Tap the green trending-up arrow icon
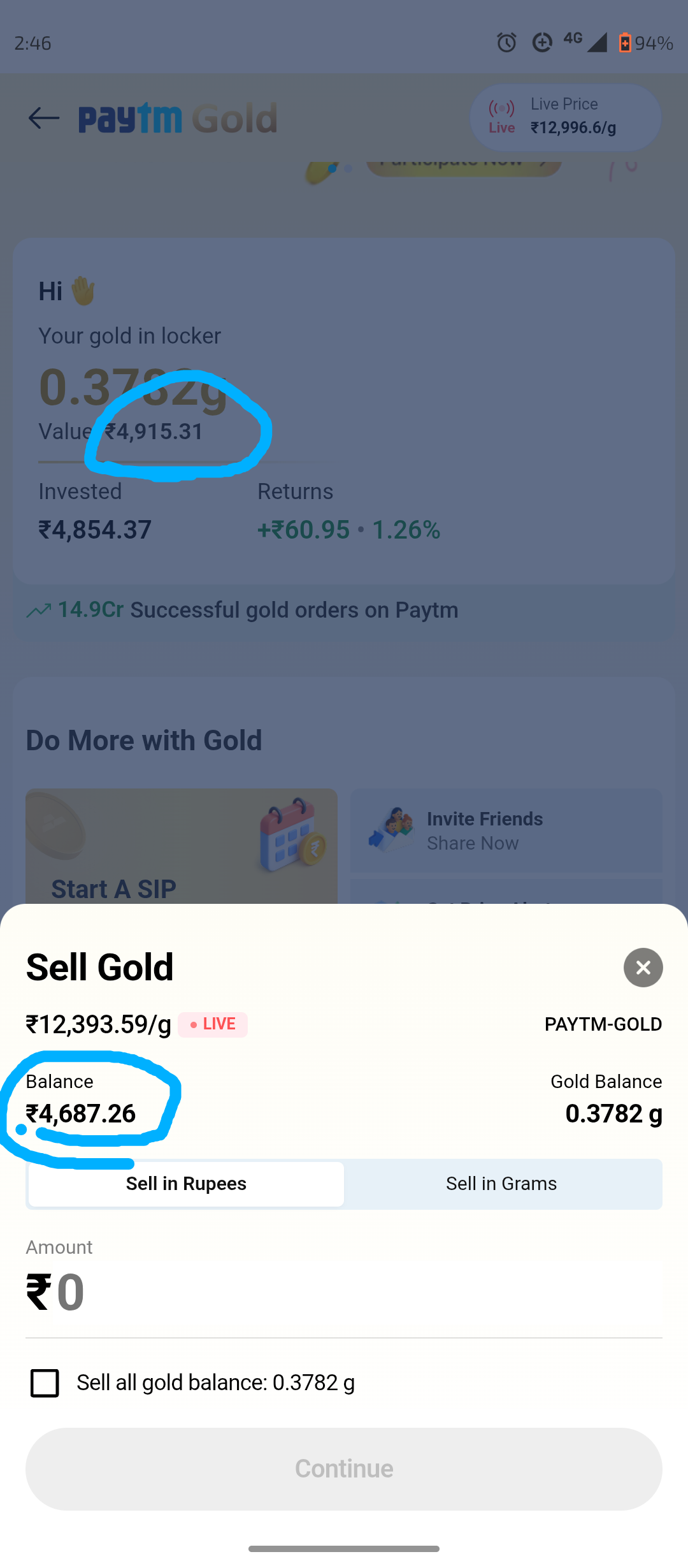The width and height of the screenshot is (688, 1568). click(39, 611)
